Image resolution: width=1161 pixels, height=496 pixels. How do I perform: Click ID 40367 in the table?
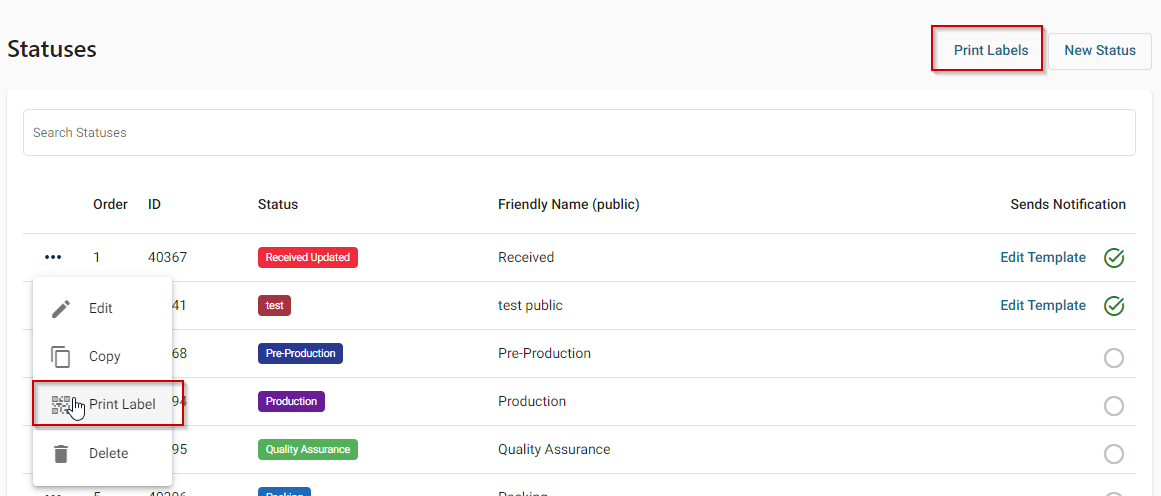167,258
